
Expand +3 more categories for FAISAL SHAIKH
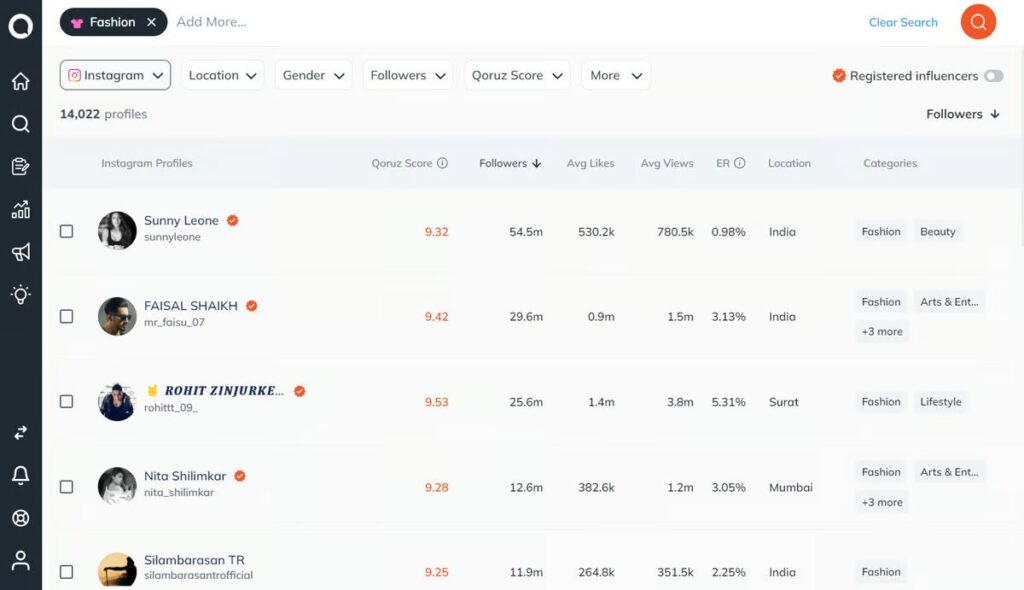coord(882,331)
